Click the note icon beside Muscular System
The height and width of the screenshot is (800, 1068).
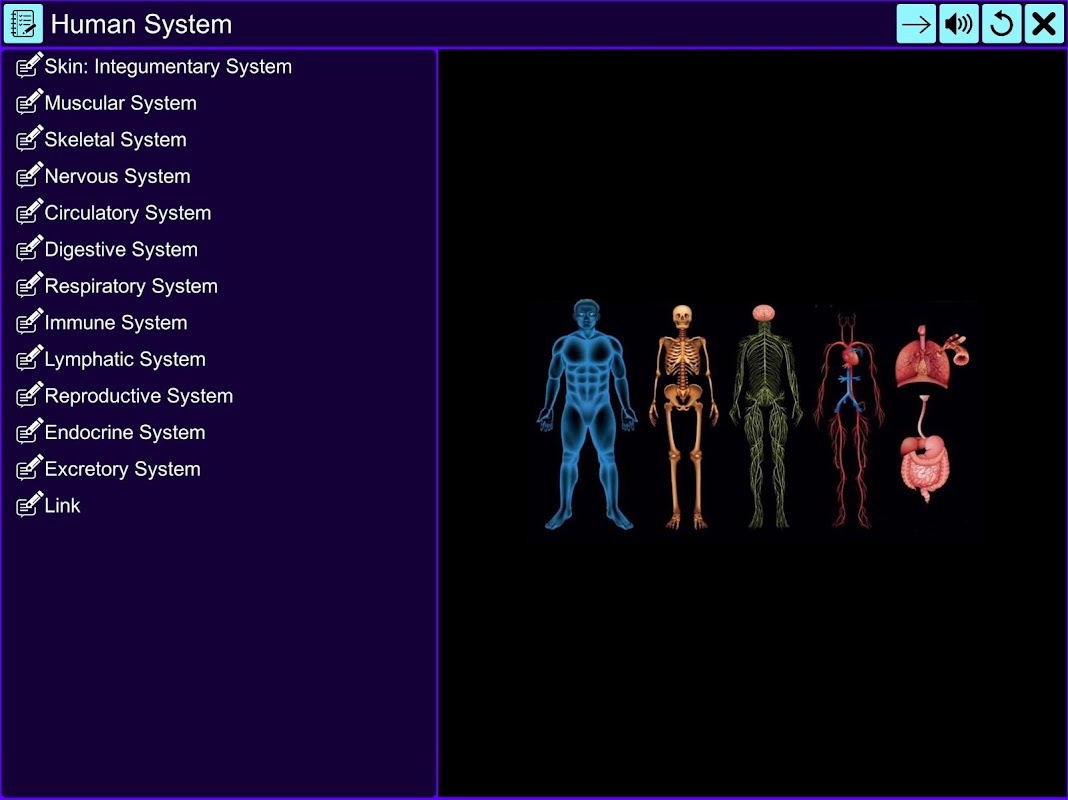coord(29,102)
